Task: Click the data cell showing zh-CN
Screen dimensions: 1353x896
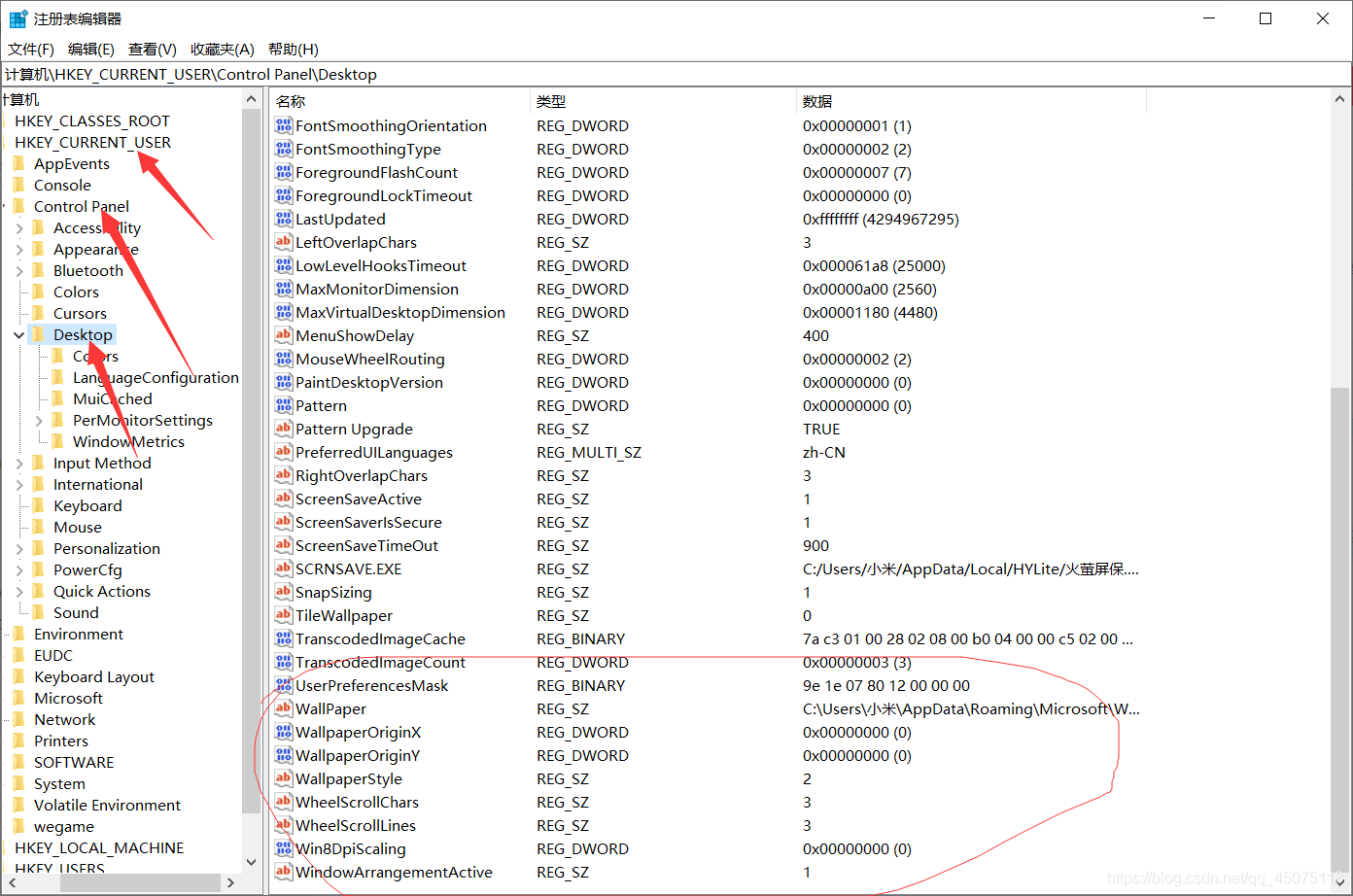Action: tap(824, 452)
